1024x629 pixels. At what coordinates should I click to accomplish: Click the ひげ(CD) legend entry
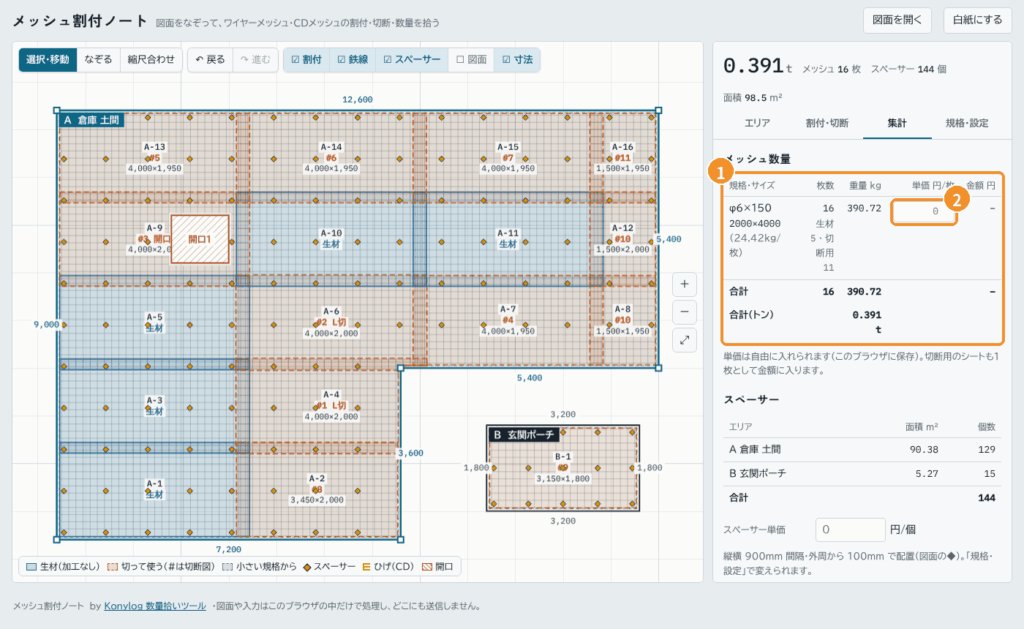(388, 566)
